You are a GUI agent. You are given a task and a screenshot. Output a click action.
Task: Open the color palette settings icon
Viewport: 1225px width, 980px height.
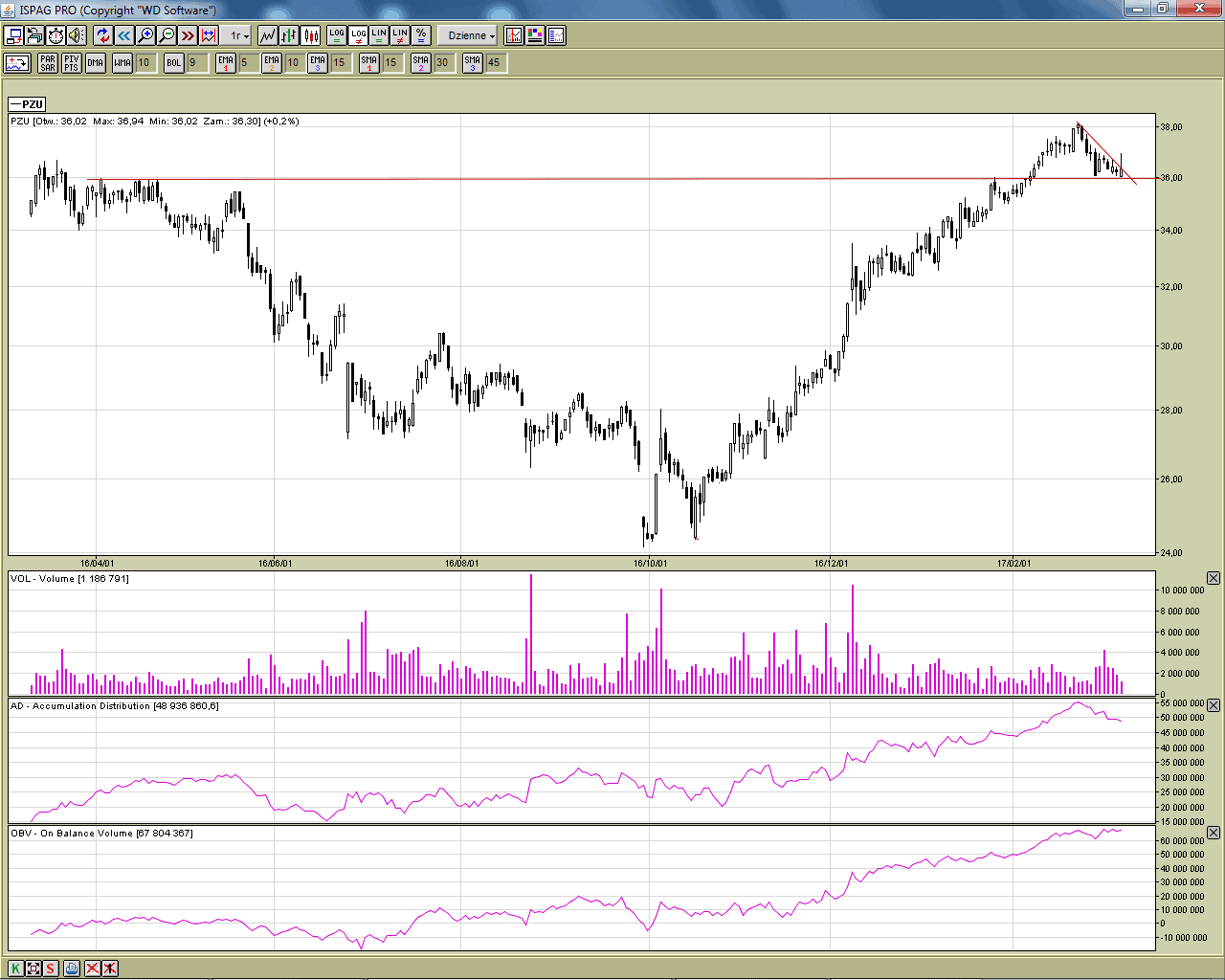[535, 35]
